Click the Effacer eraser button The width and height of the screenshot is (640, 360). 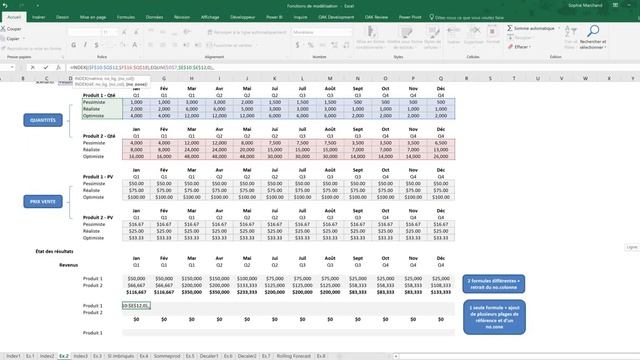coord(519,47)
